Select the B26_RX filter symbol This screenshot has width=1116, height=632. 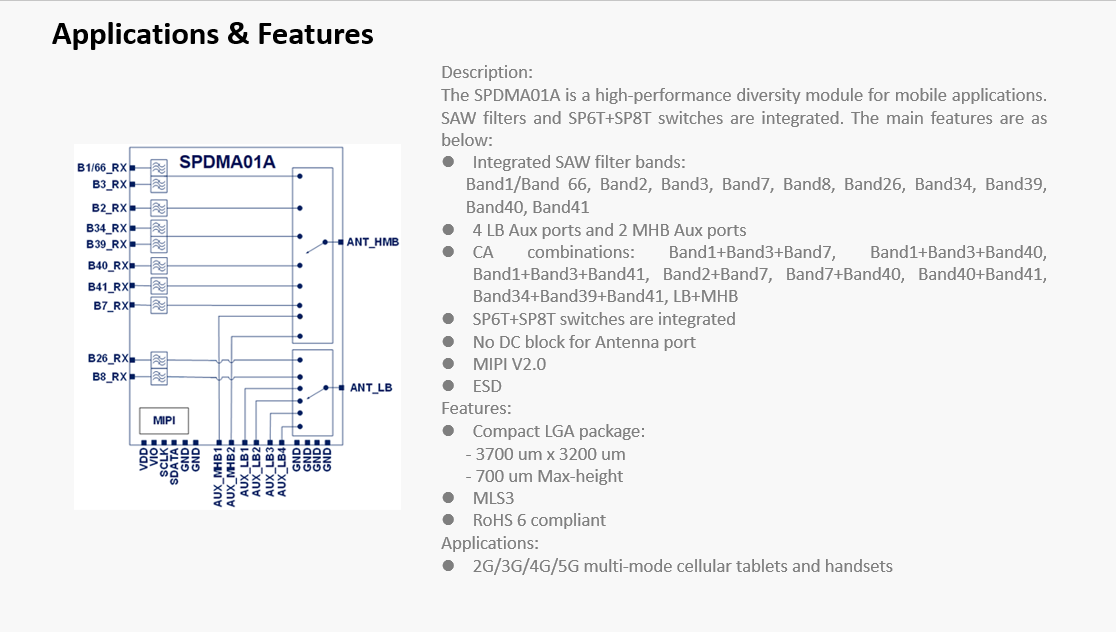[x=158, y=358]
